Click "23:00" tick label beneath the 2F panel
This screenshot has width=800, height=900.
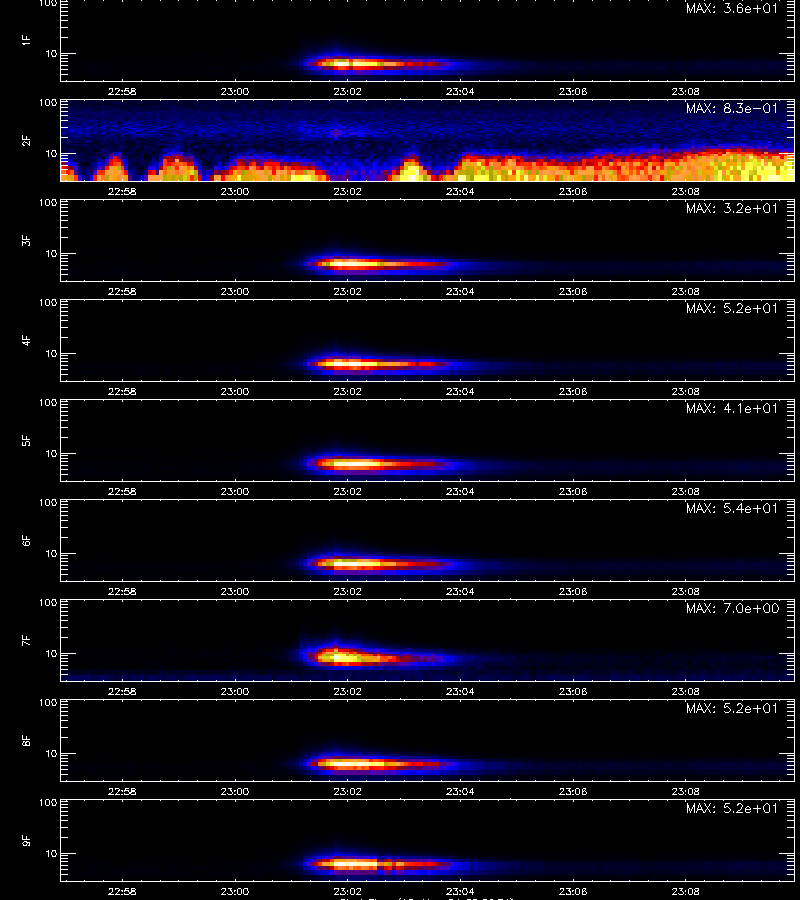point(235,191)
